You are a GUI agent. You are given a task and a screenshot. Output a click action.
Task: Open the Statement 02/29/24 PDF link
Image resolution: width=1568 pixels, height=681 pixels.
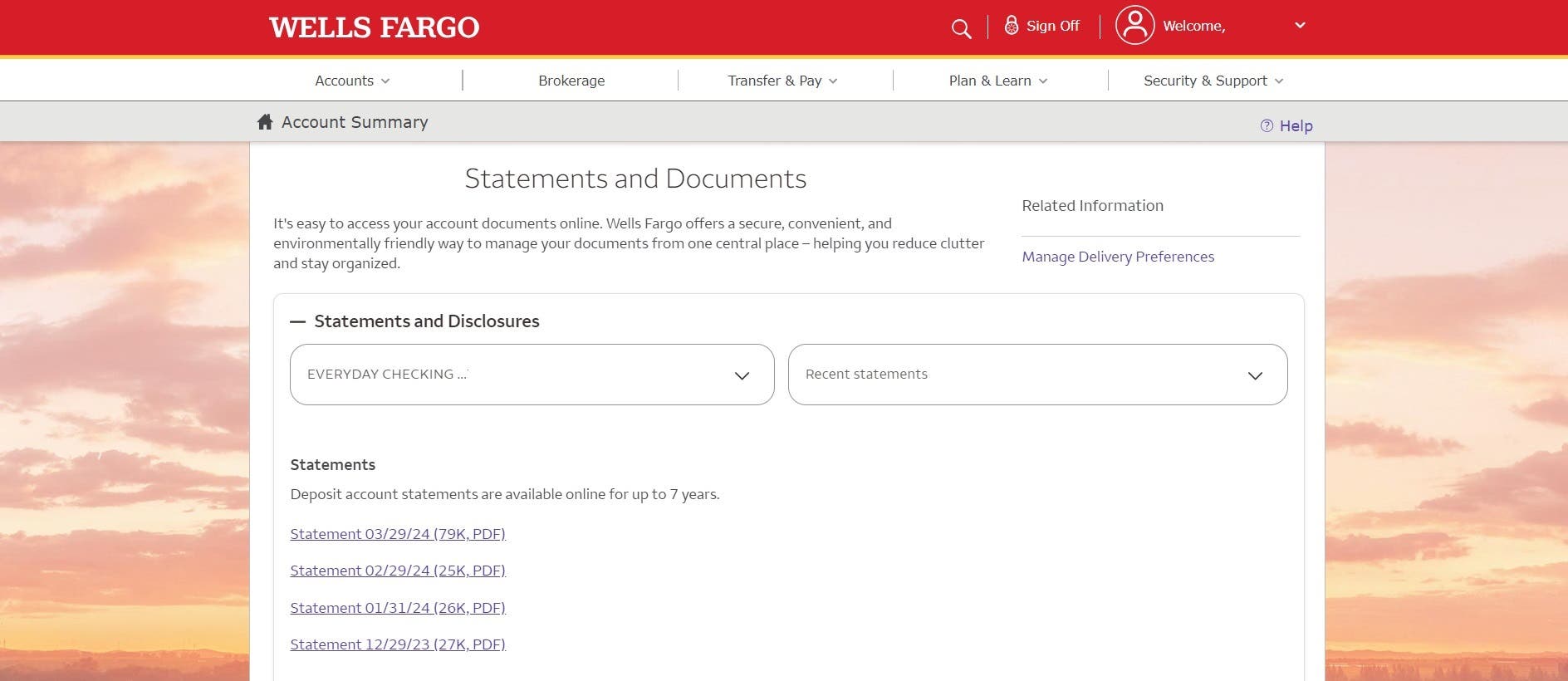[398, 571]
